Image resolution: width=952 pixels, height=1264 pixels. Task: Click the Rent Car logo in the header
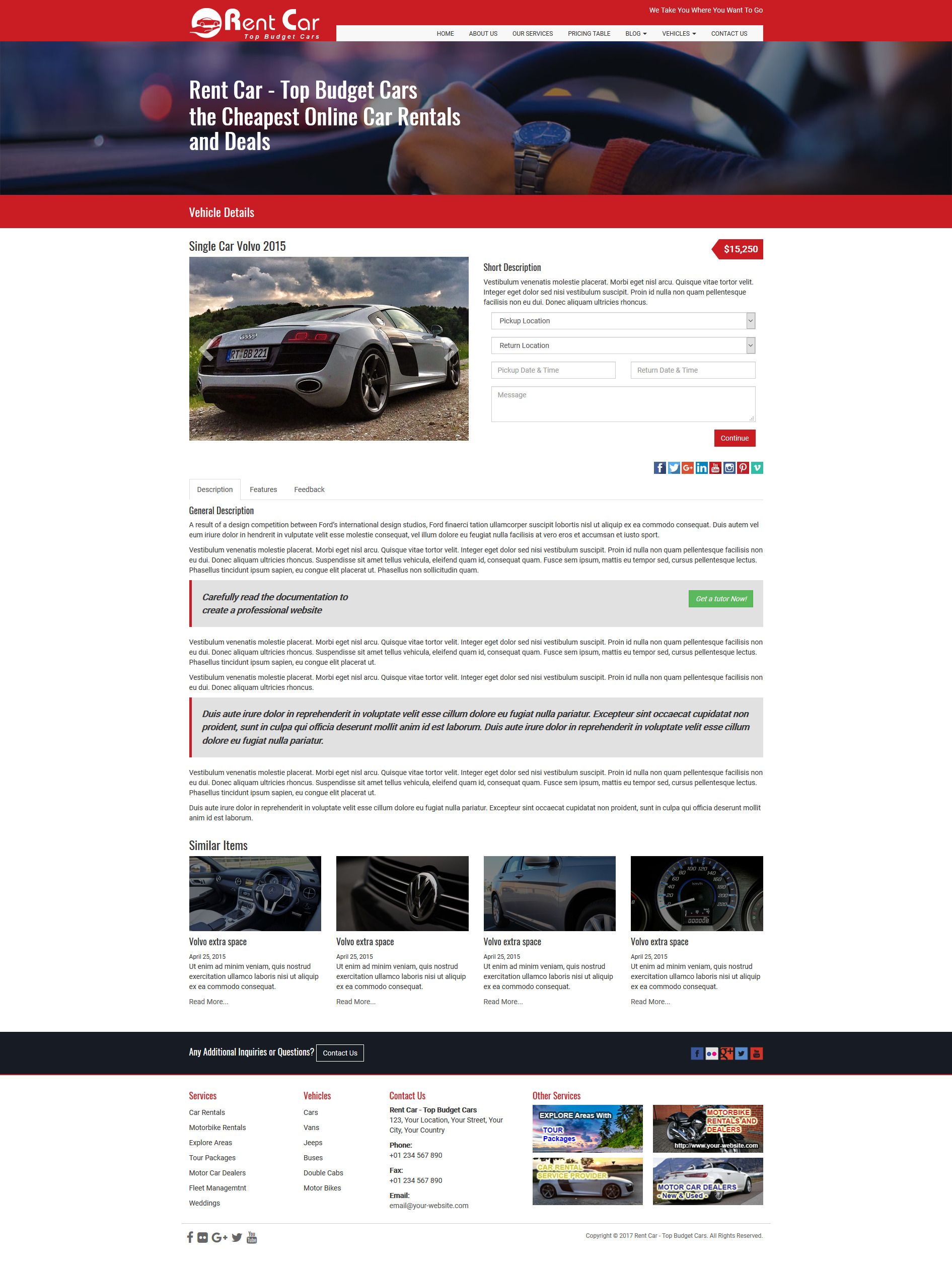pyautogui.click(x=254, y=24)
